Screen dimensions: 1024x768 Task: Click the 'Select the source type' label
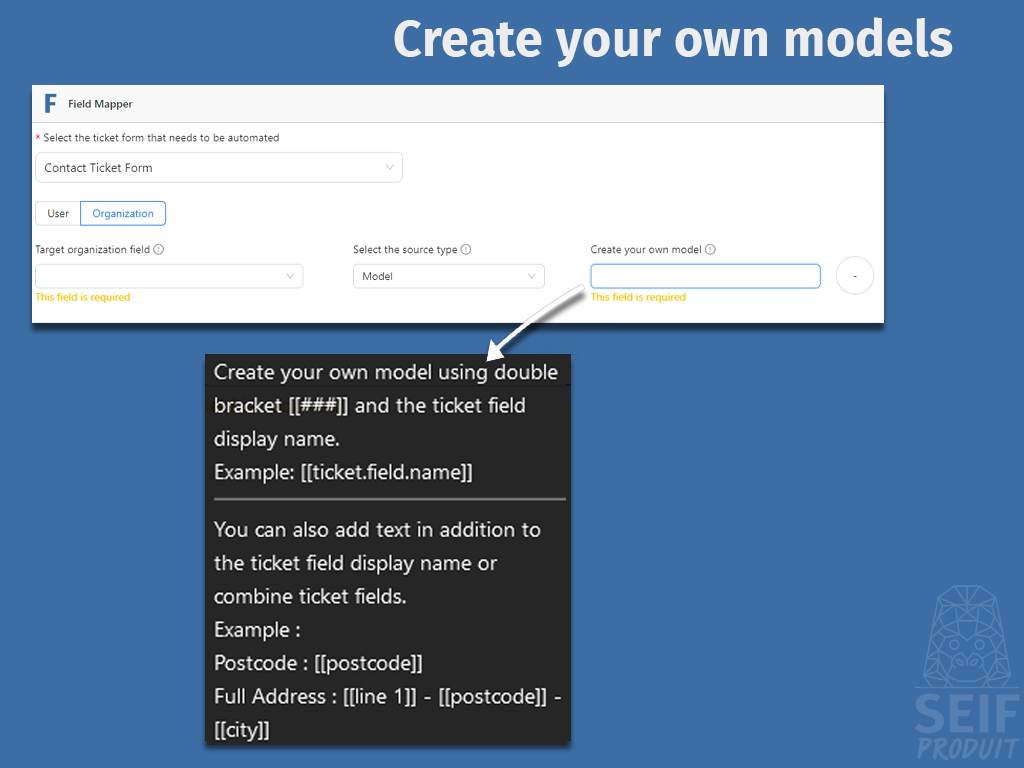pos(405,249)
